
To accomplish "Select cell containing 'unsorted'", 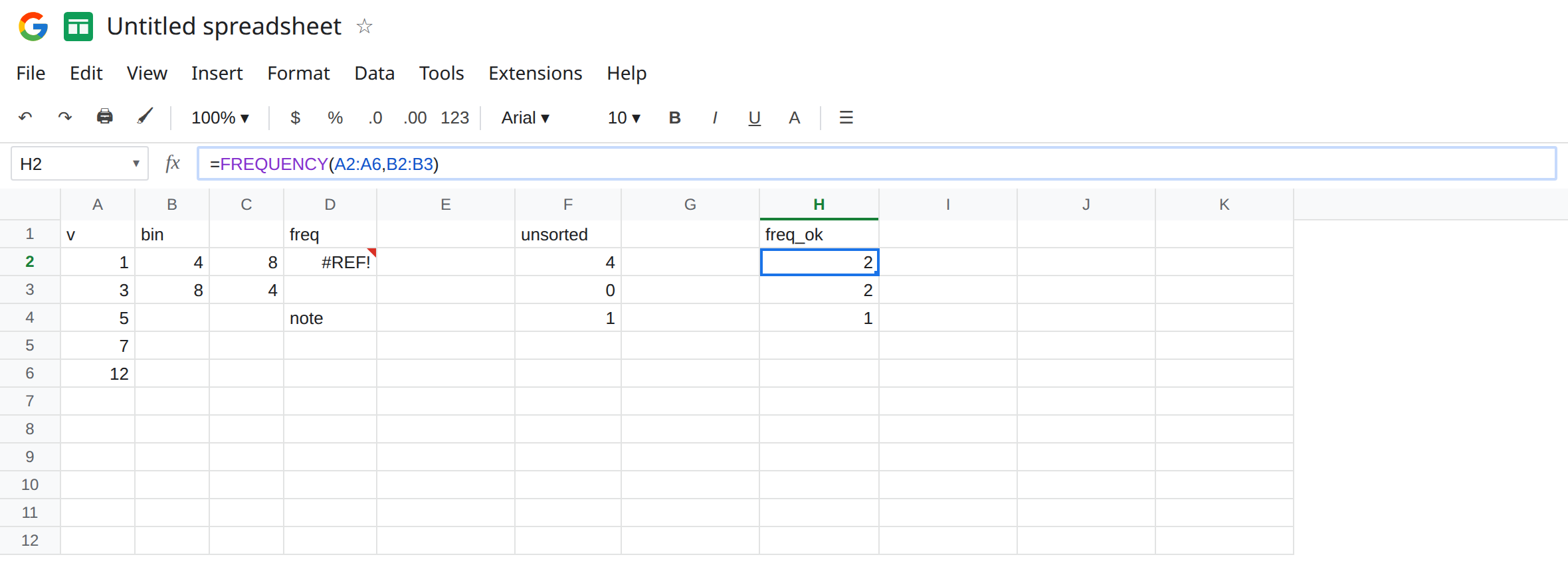I will tap(568, 234).
